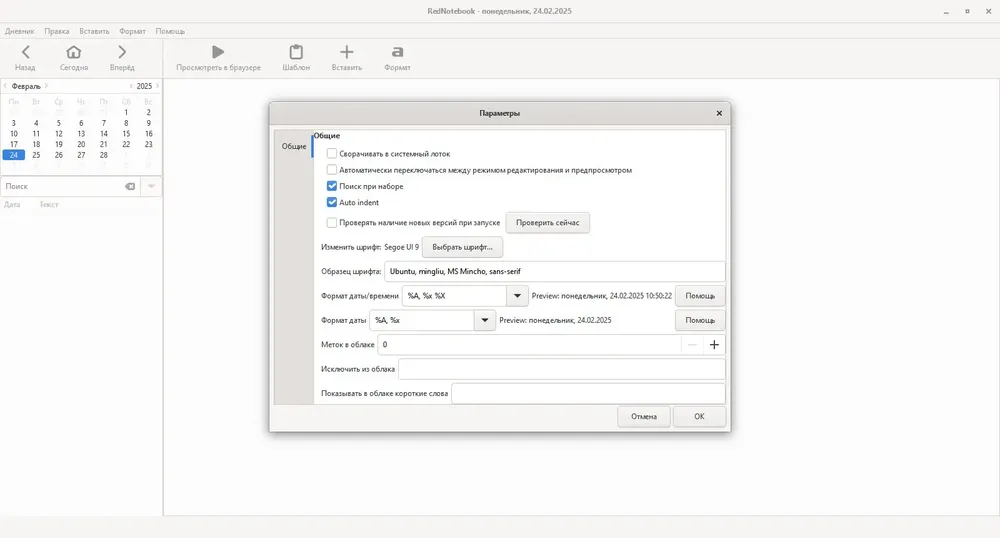
Task: Expand the Формат даты/времени dropdown arrow
Action: 517,296
